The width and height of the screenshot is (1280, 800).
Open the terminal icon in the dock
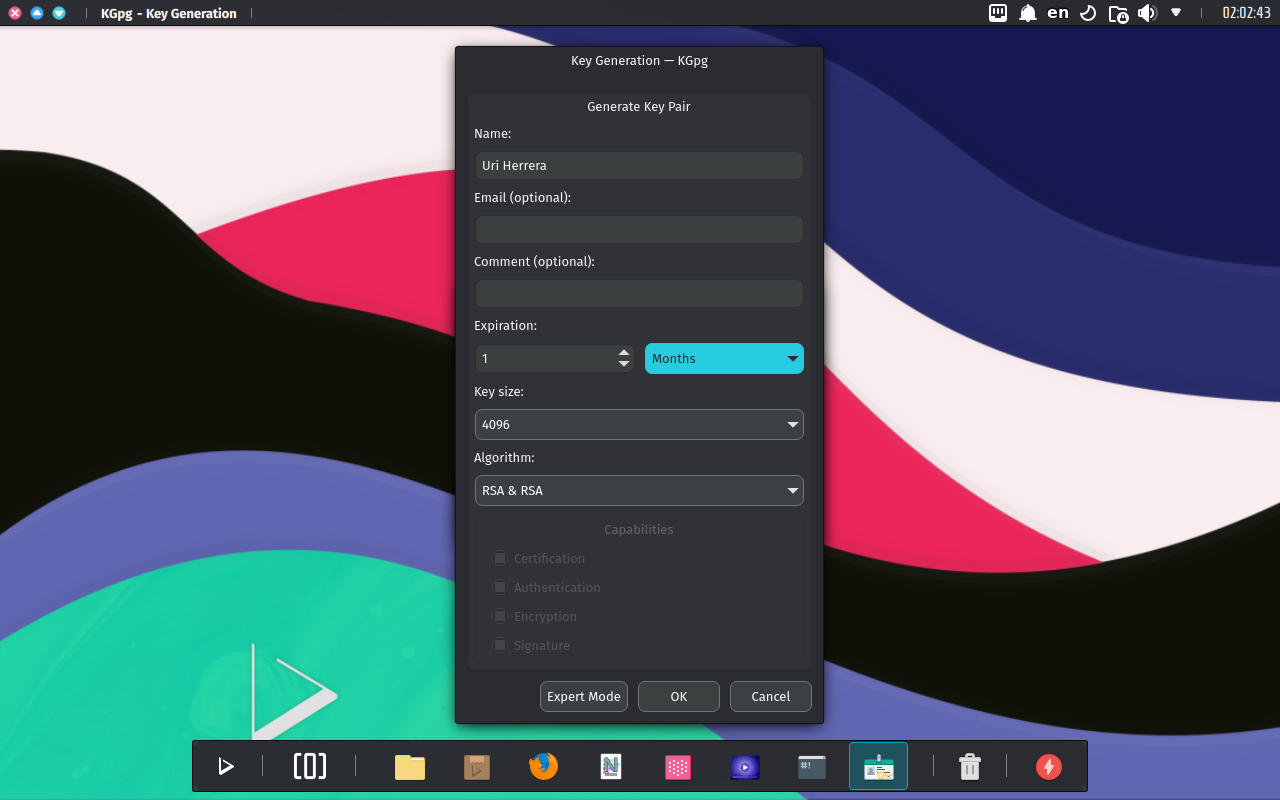(x=812, y=767)
